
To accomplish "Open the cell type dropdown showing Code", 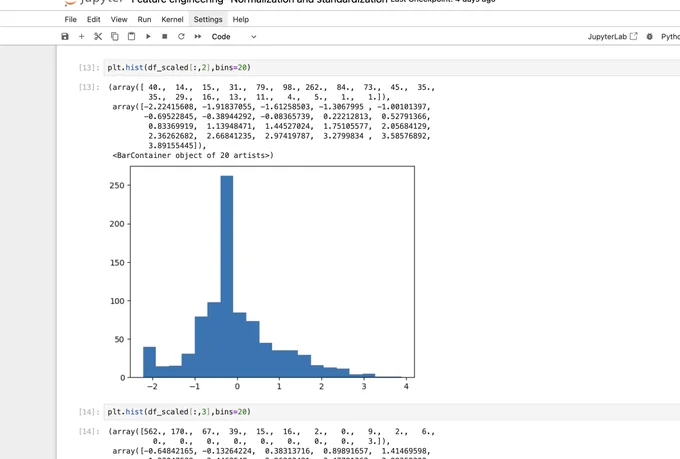I will click(x=234, y=37).
